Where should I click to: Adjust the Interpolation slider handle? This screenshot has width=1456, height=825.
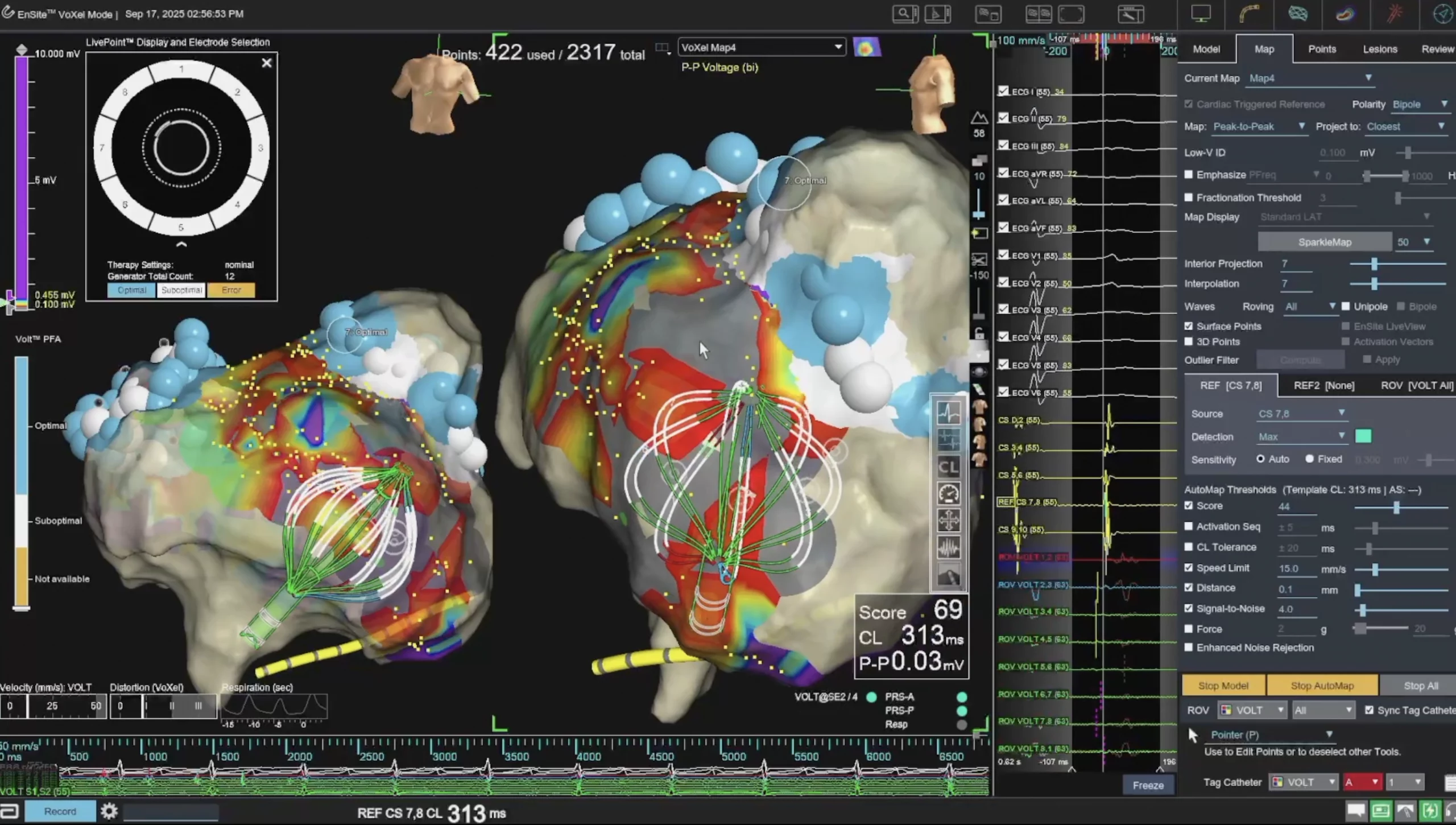coord(1374,283)
